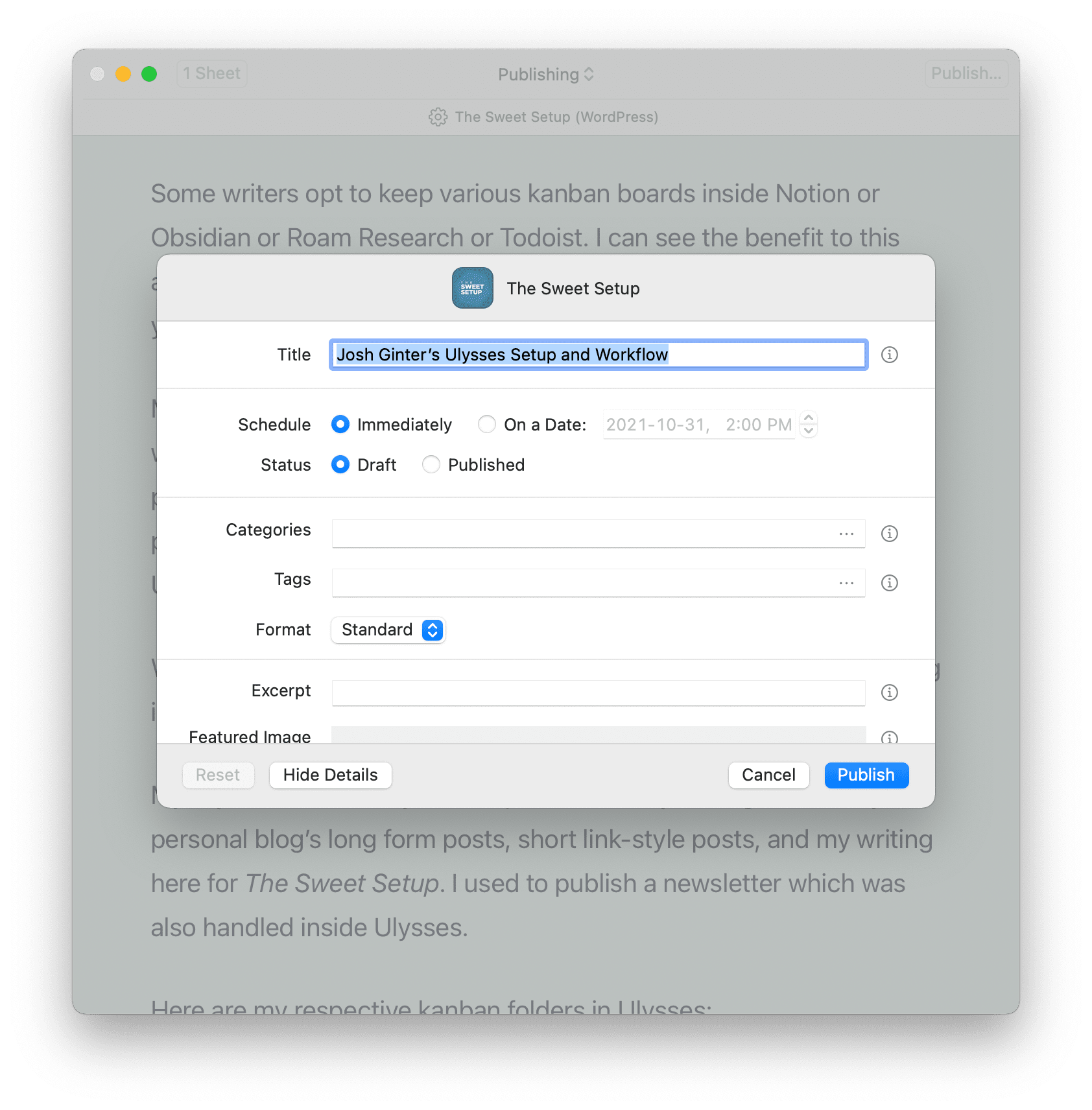This screenshot has width=1092, height=1110.
Task: Click Hide Details button
Action: point(330,775)
